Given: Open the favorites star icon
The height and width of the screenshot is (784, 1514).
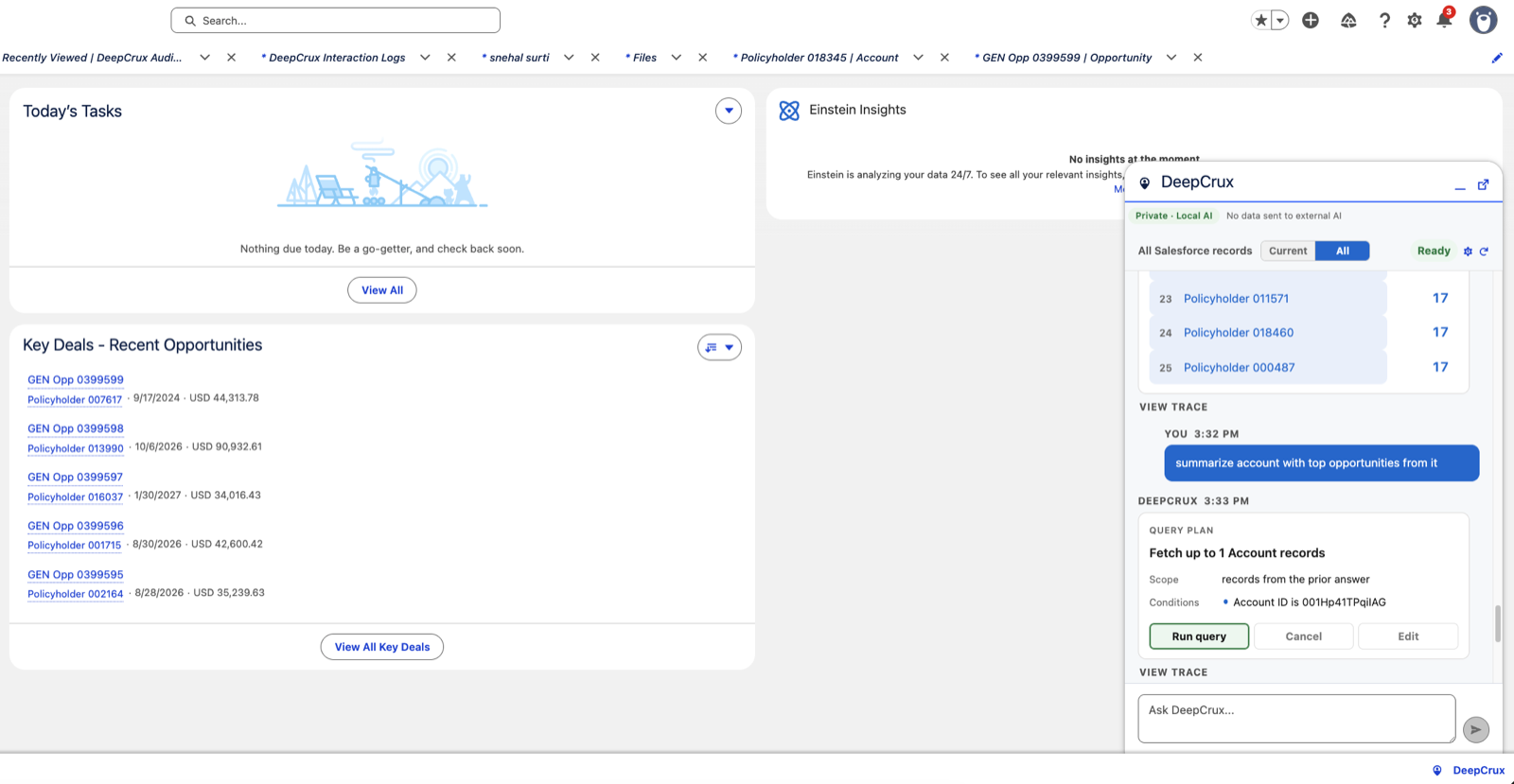Looking at the screenshot, I should pyautogui.click(x=1260, y=20).
